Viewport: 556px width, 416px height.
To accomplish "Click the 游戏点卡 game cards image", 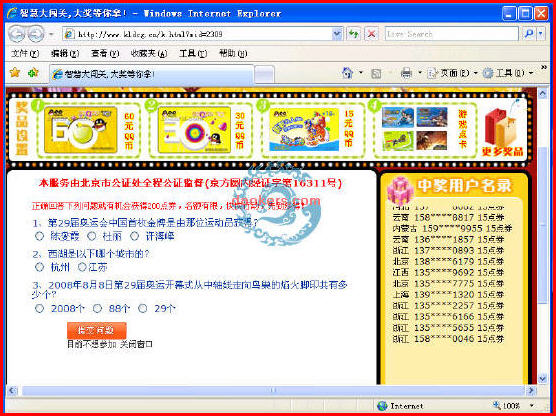I will tap(415, 129).
